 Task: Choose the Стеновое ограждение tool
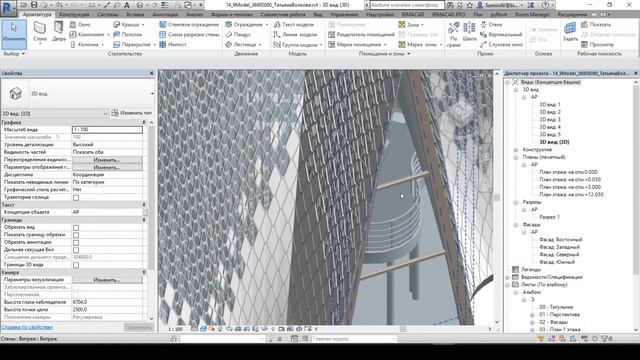point(189,24)
